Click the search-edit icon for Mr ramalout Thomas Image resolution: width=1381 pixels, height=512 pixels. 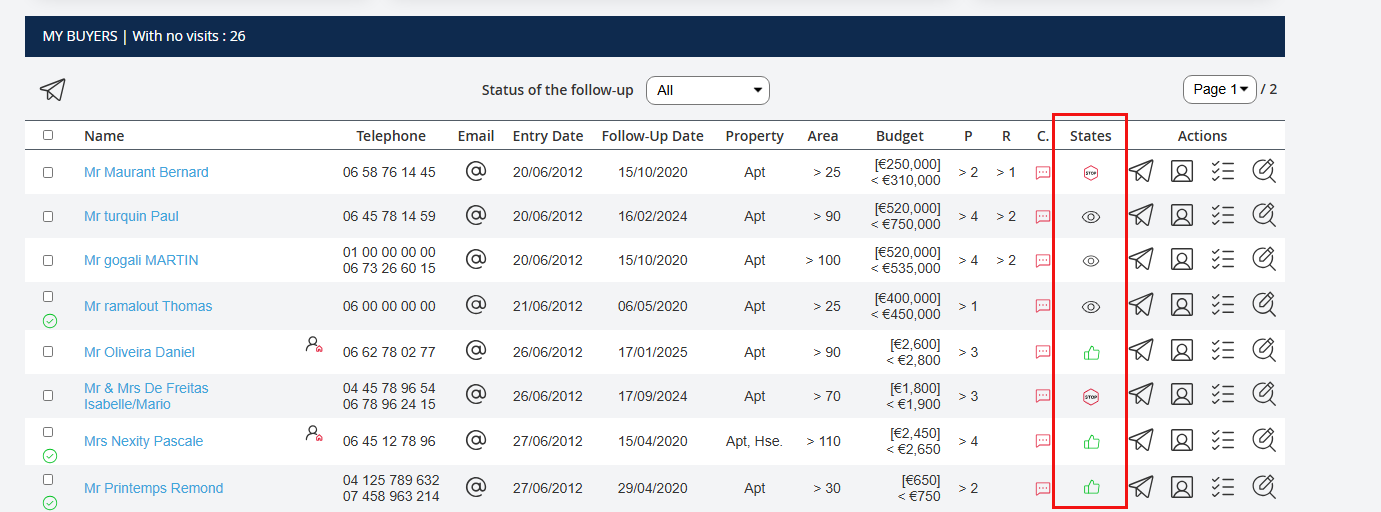[x=1264, y=304]
